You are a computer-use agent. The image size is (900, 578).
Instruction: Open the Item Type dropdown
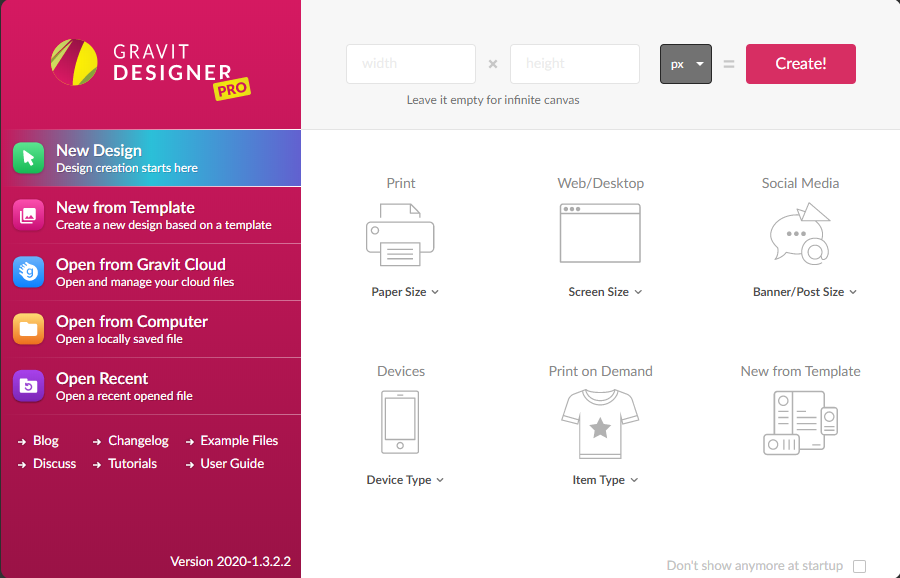point(605,480)
